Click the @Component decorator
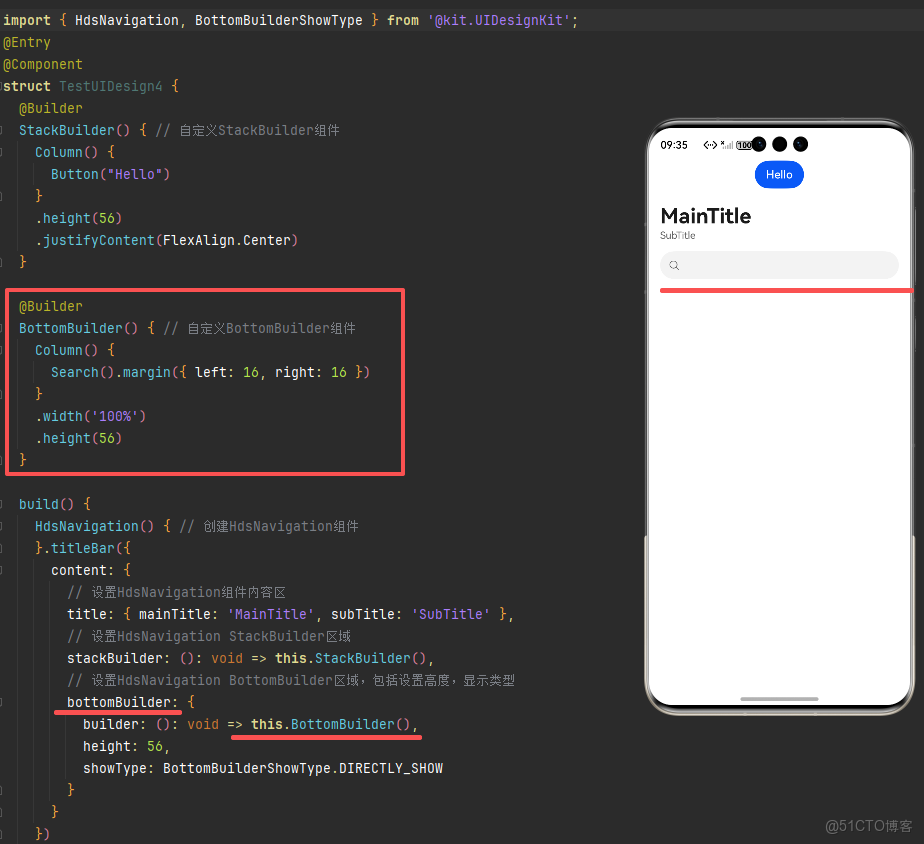The width and height of the screenshot is (924, 844). [43, 64]
